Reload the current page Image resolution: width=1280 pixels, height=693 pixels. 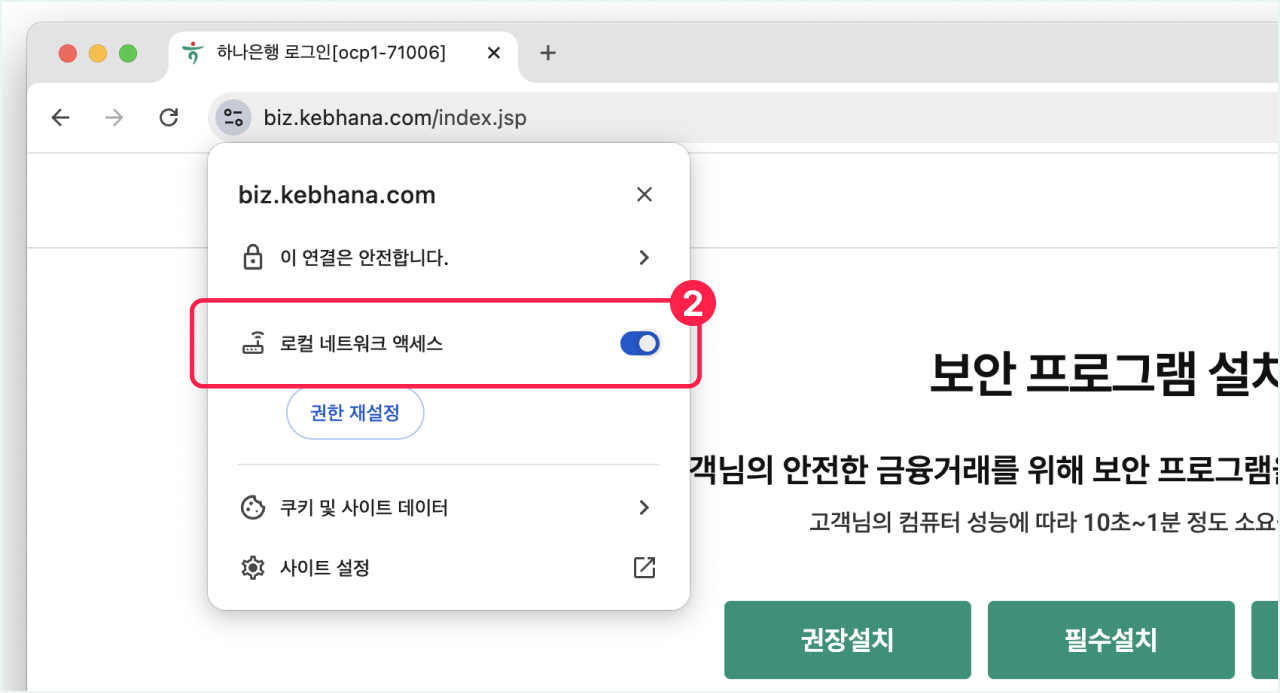(169, 118)
